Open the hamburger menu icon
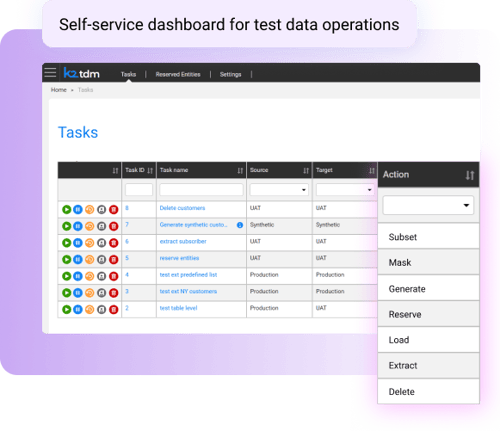 50,72
